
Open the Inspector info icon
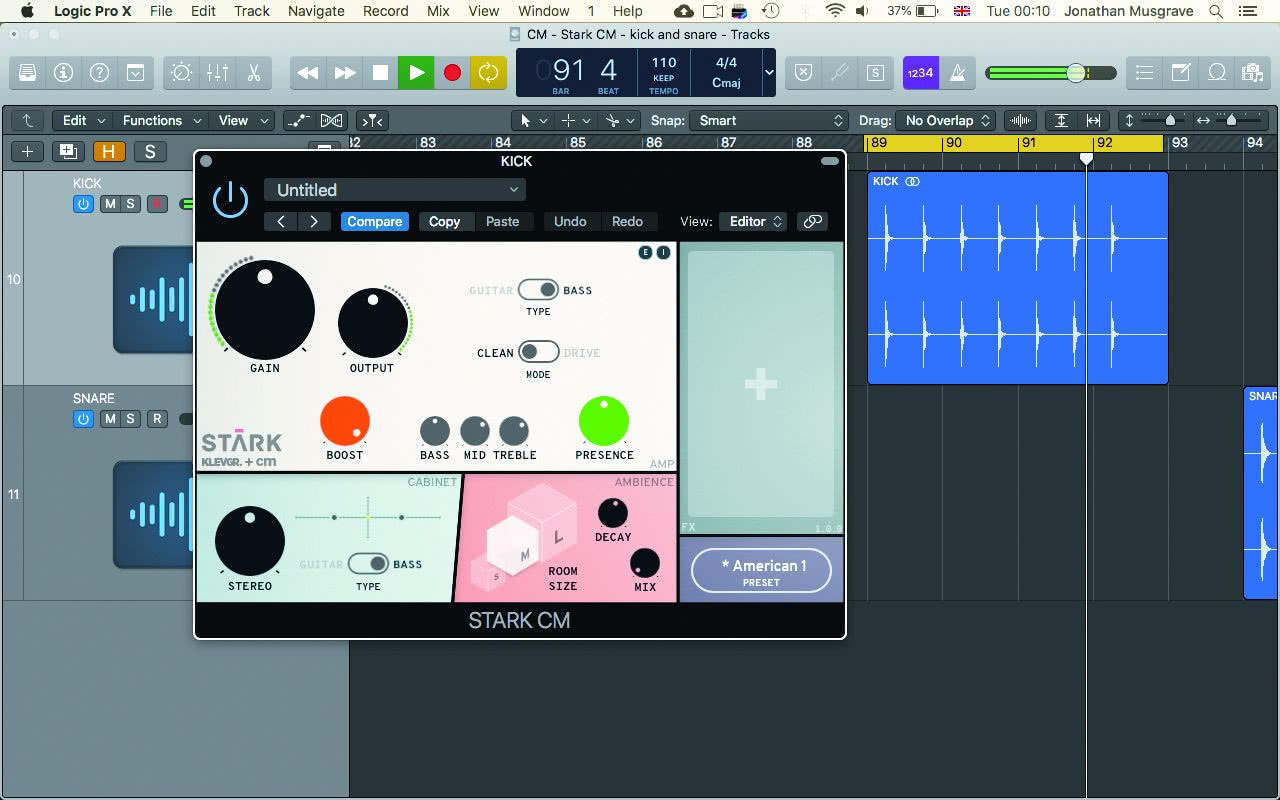click(x=64, y=73)
